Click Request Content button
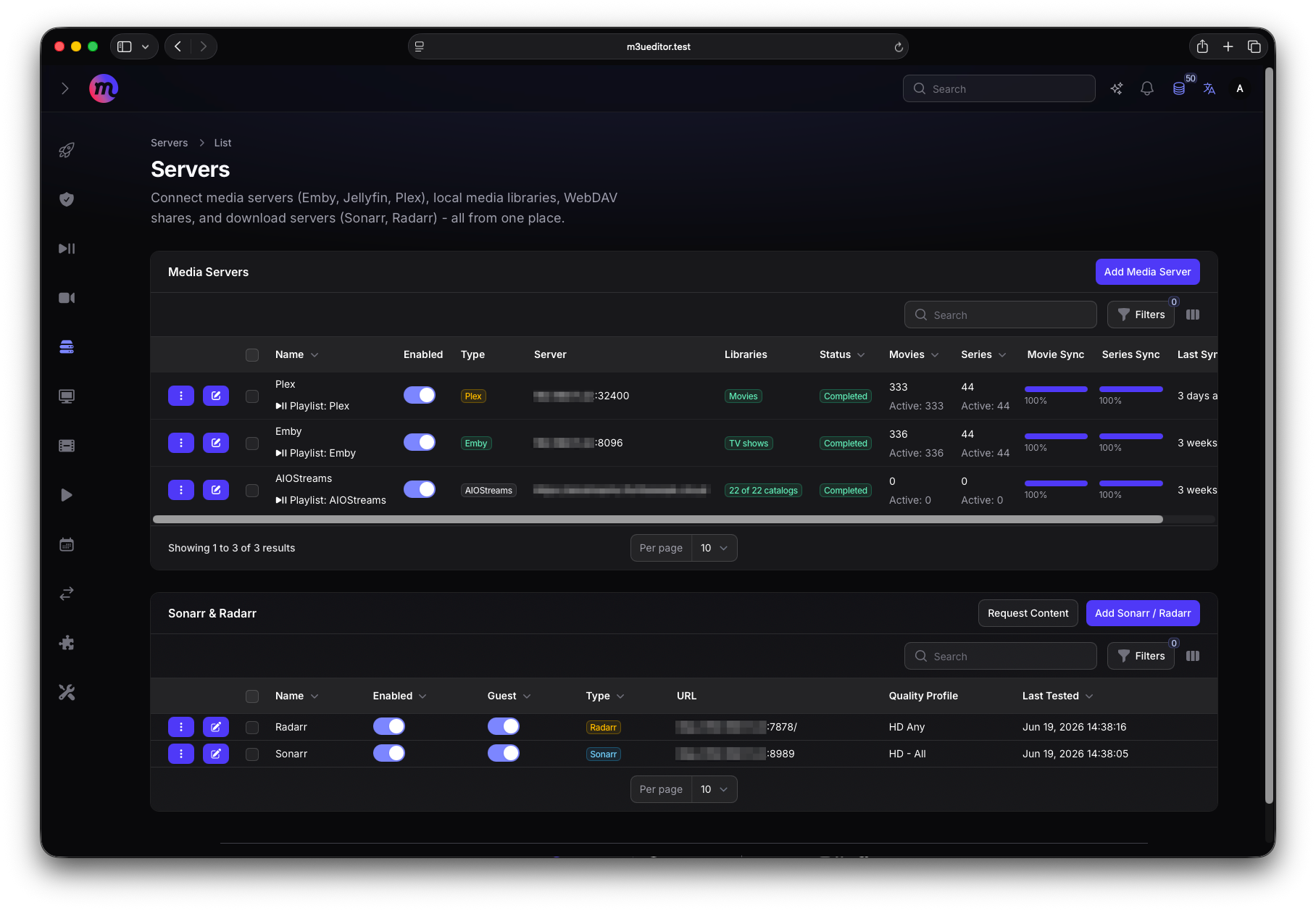Screen dimensions: 1316x911 tap(1028, 613)
